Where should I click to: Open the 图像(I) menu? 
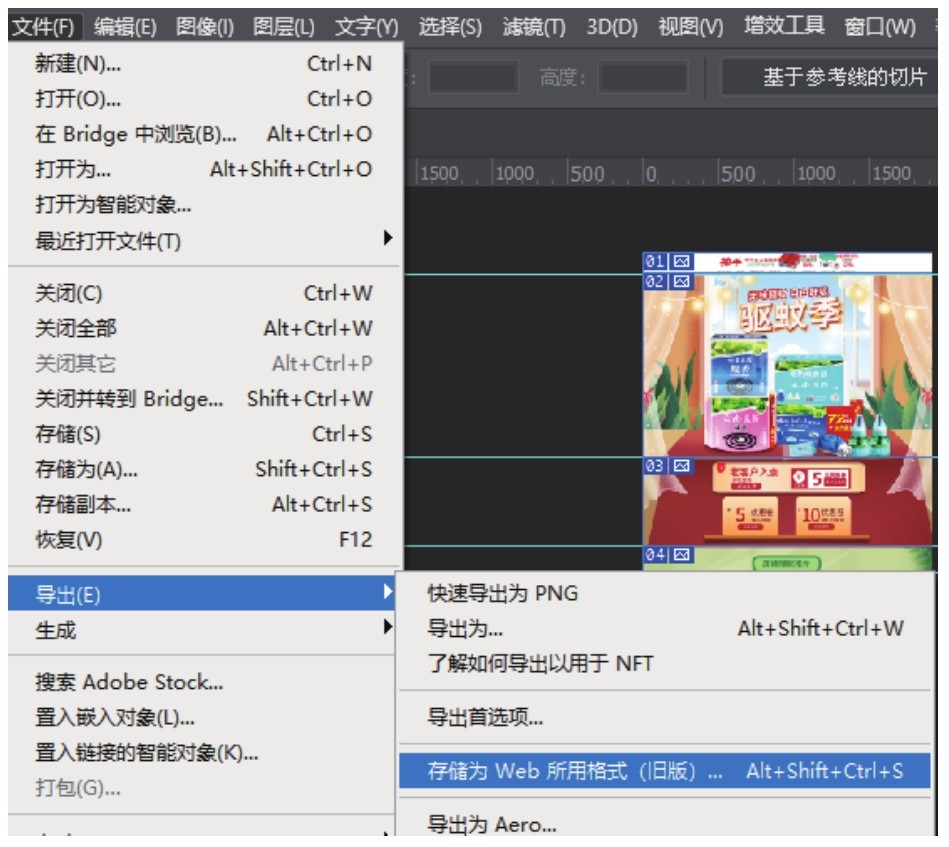205,27
